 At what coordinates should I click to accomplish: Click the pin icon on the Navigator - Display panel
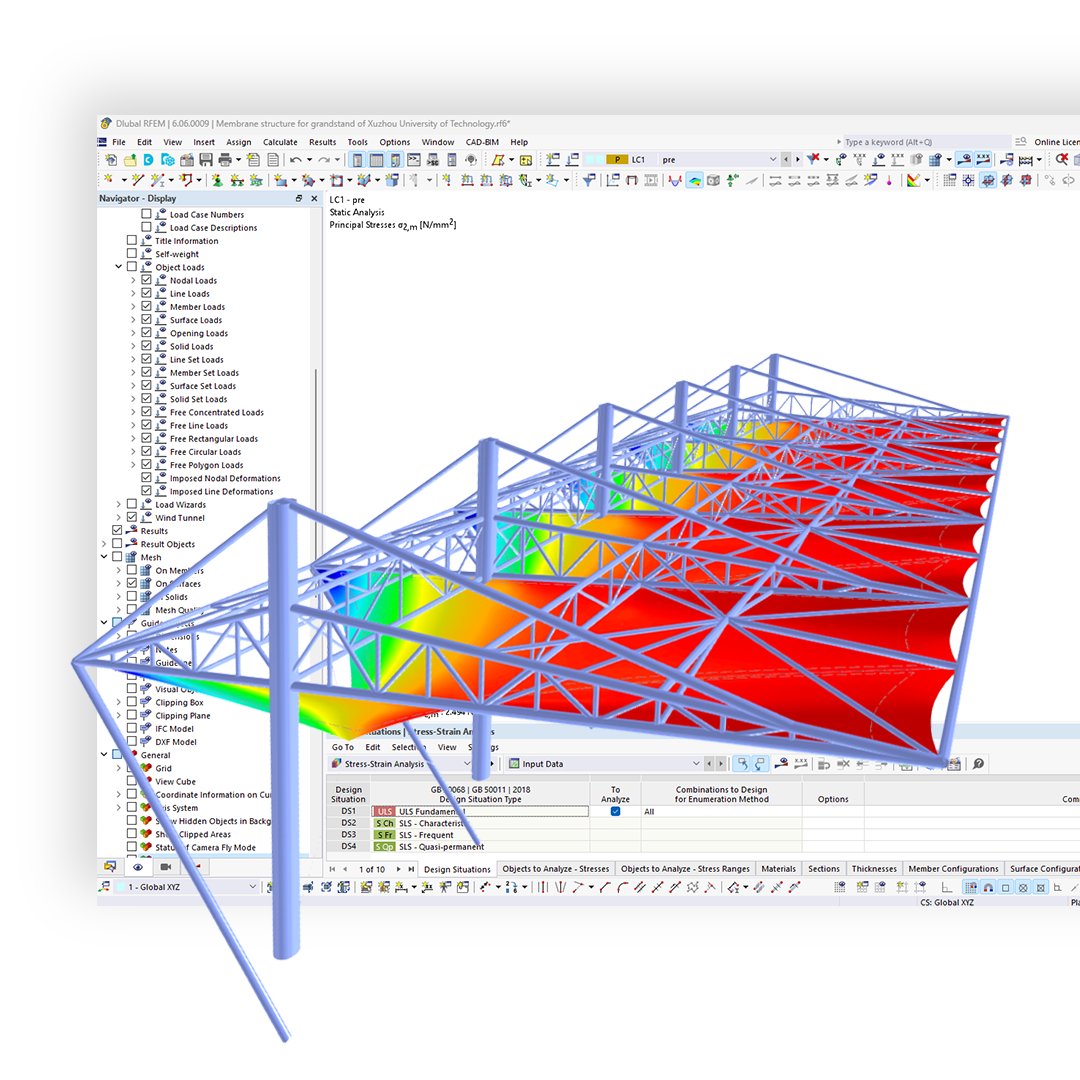pyautogui.click(x=298, y=198)
